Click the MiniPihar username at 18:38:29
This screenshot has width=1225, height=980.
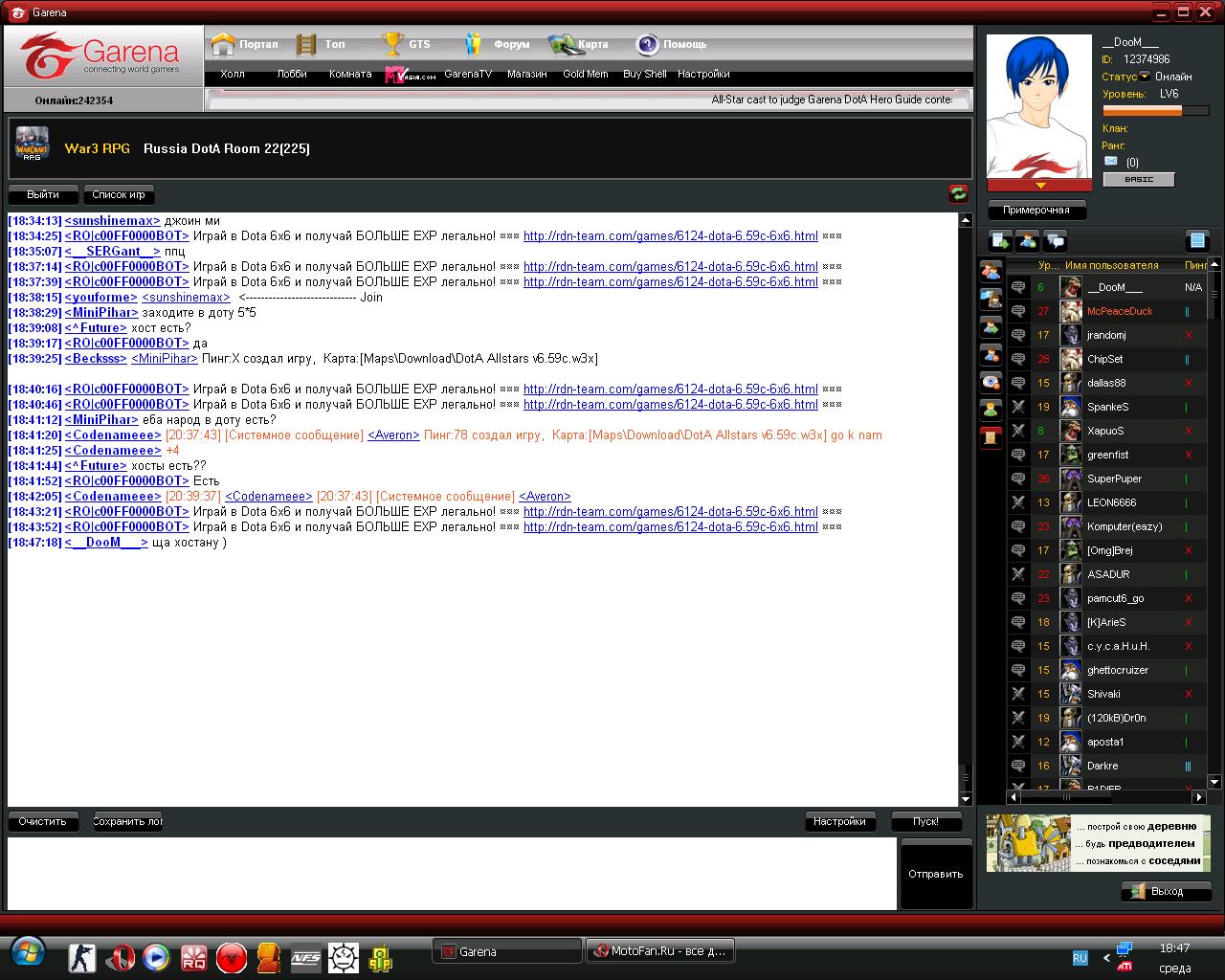[x=101, y=312]
